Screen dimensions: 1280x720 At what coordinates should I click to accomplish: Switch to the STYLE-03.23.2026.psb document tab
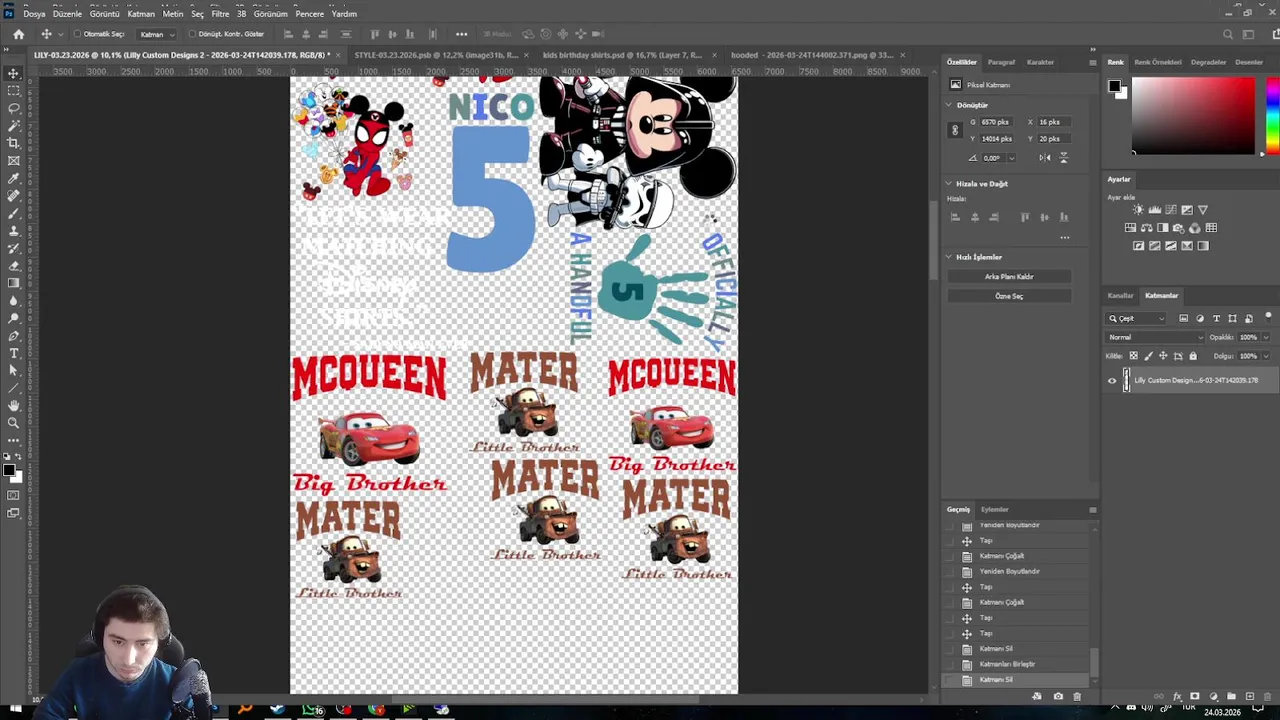pos(436,55)
